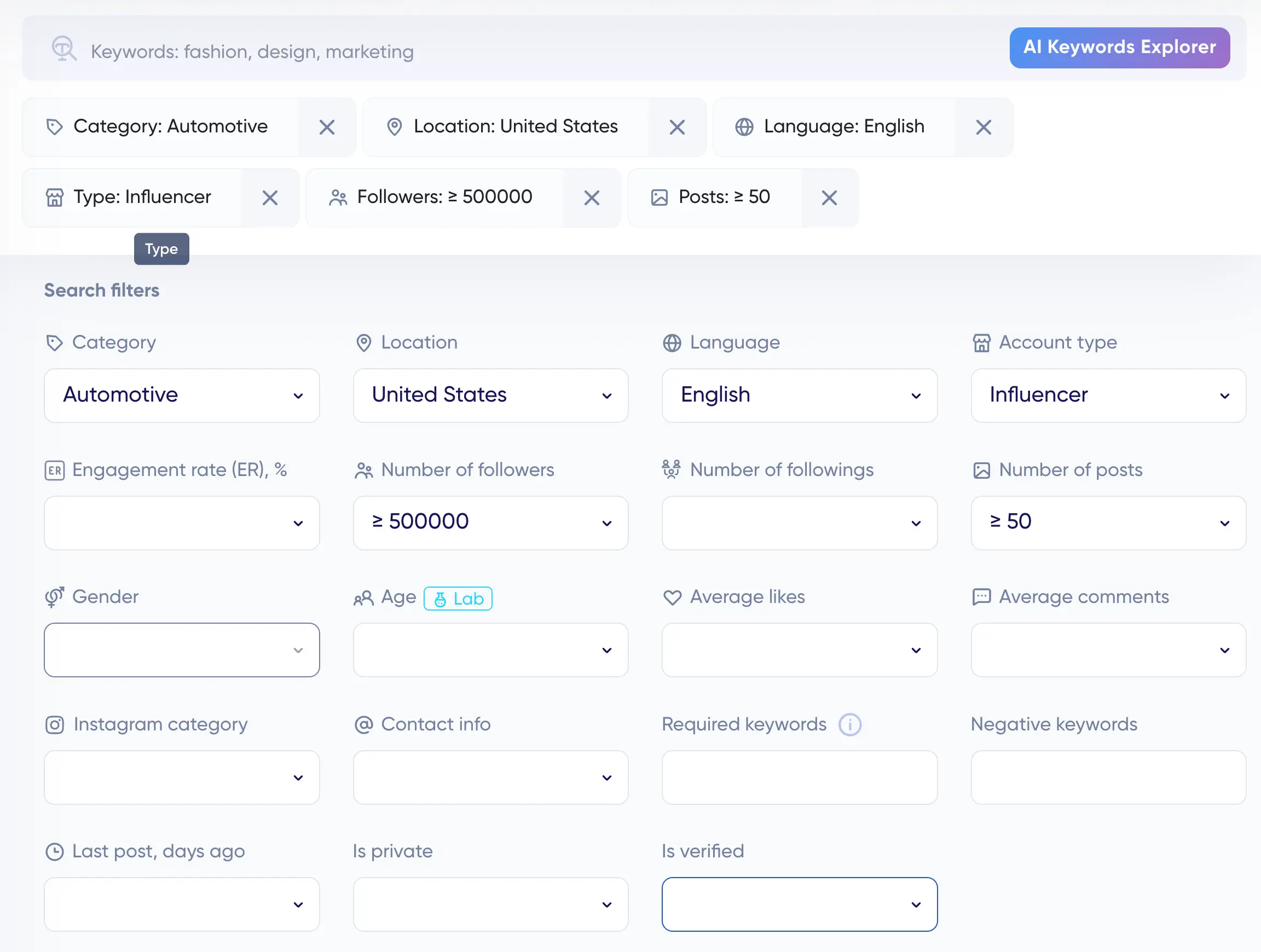Image resolution: width=1261 pixels, height=952 pixels.
Task: Click the Required keywords input field
Action: 799,777
